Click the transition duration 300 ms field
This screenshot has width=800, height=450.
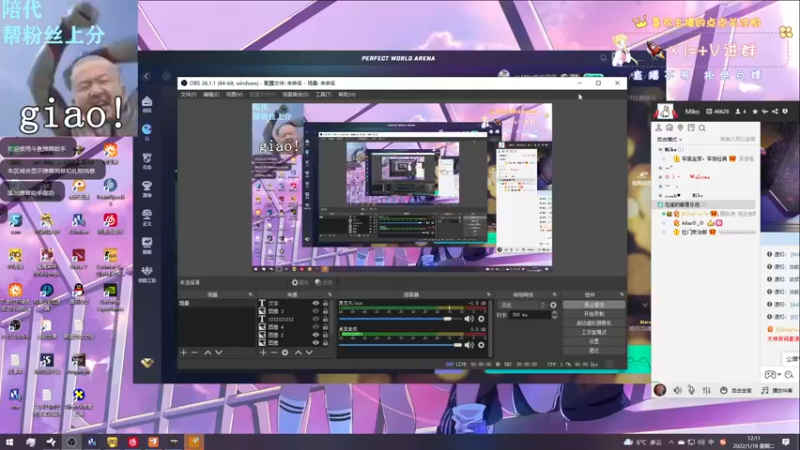point(530,315)
